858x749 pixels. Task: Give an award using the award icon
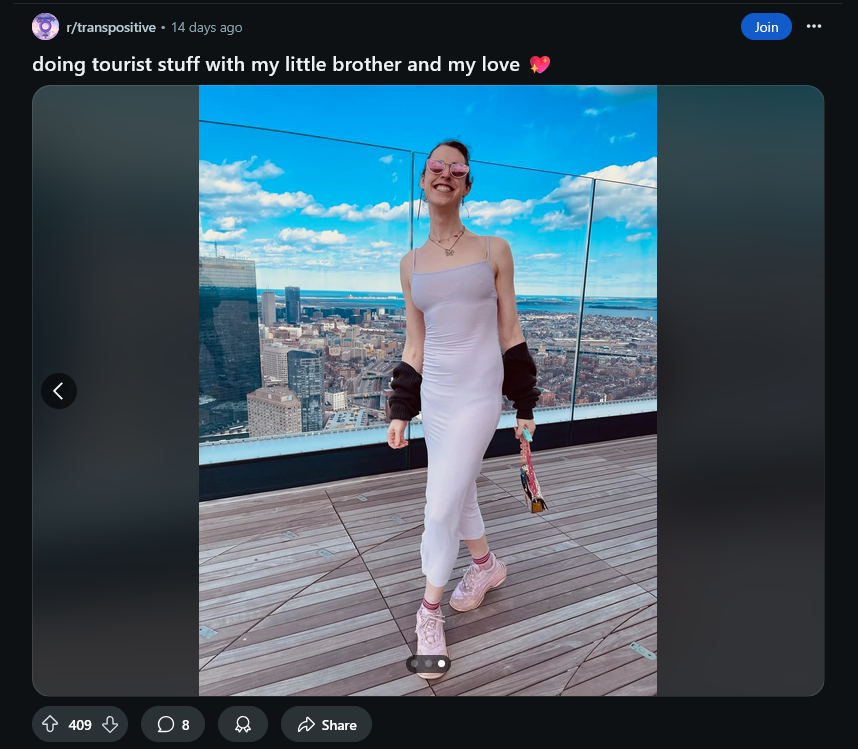(243, 724)
